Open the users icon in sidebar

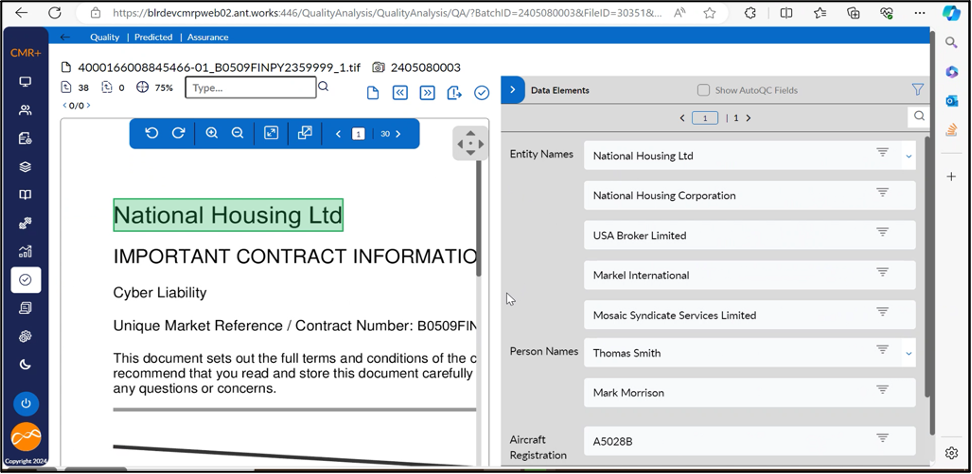[x=26, y=110]
